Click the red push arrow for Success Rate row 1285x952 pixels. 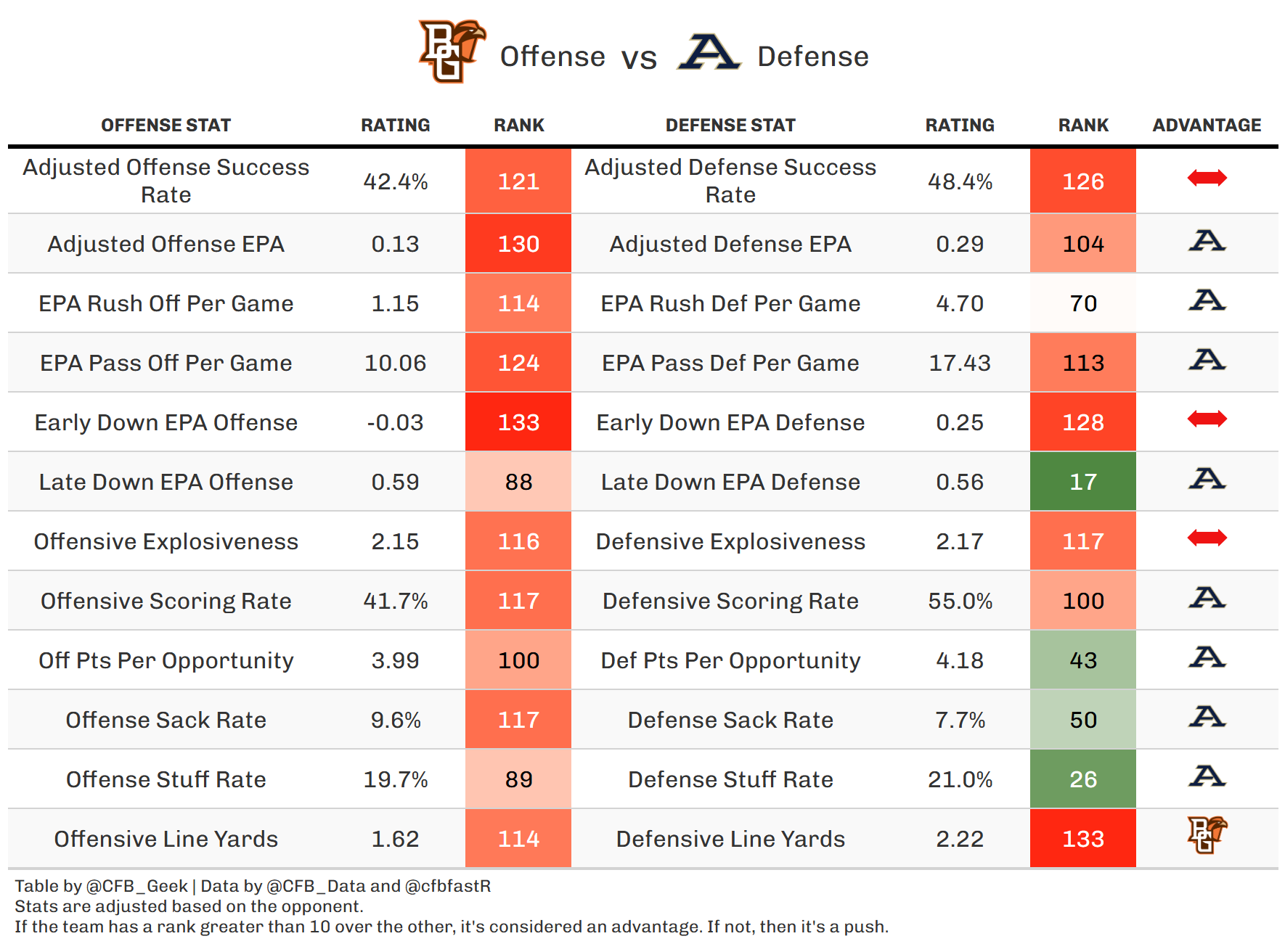(x=1207, y=178)
